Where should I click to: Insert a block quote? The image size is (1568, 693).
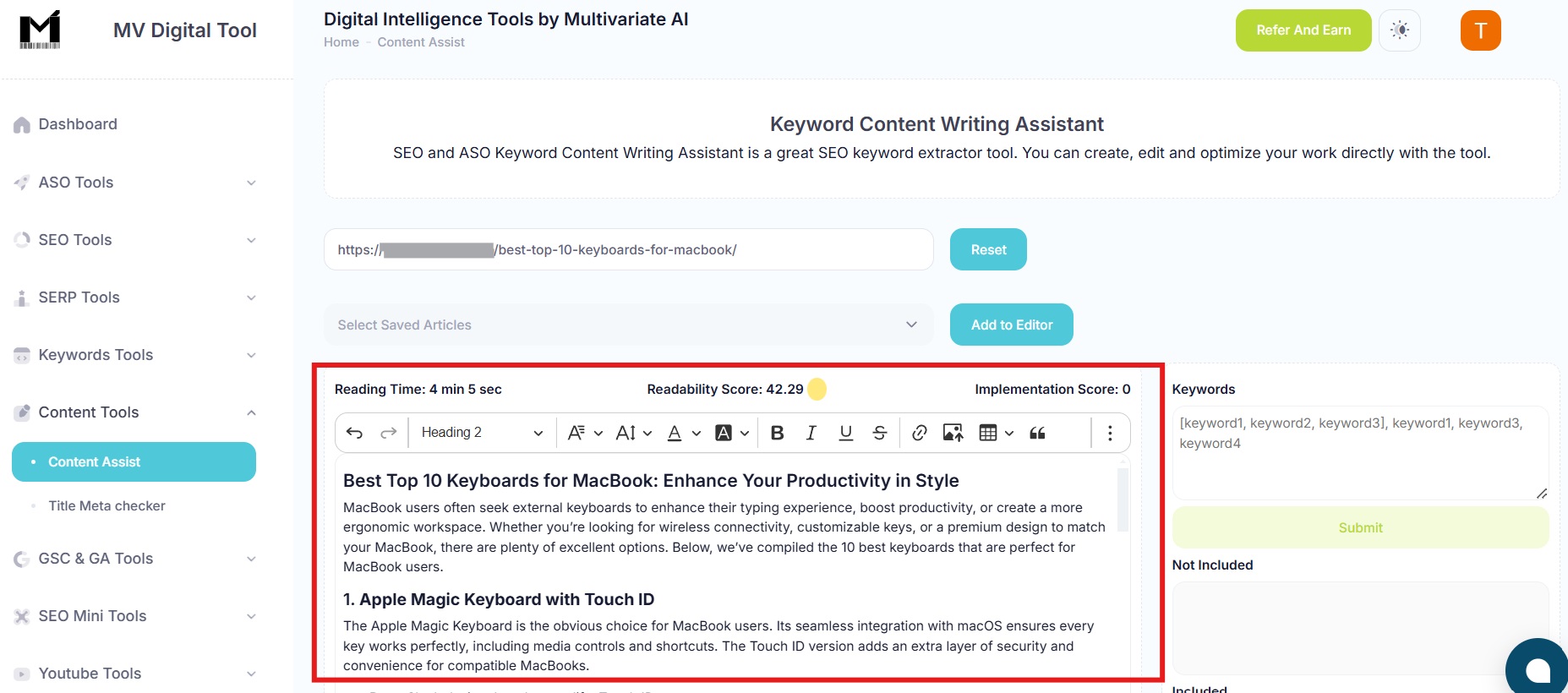[1038, 433]
